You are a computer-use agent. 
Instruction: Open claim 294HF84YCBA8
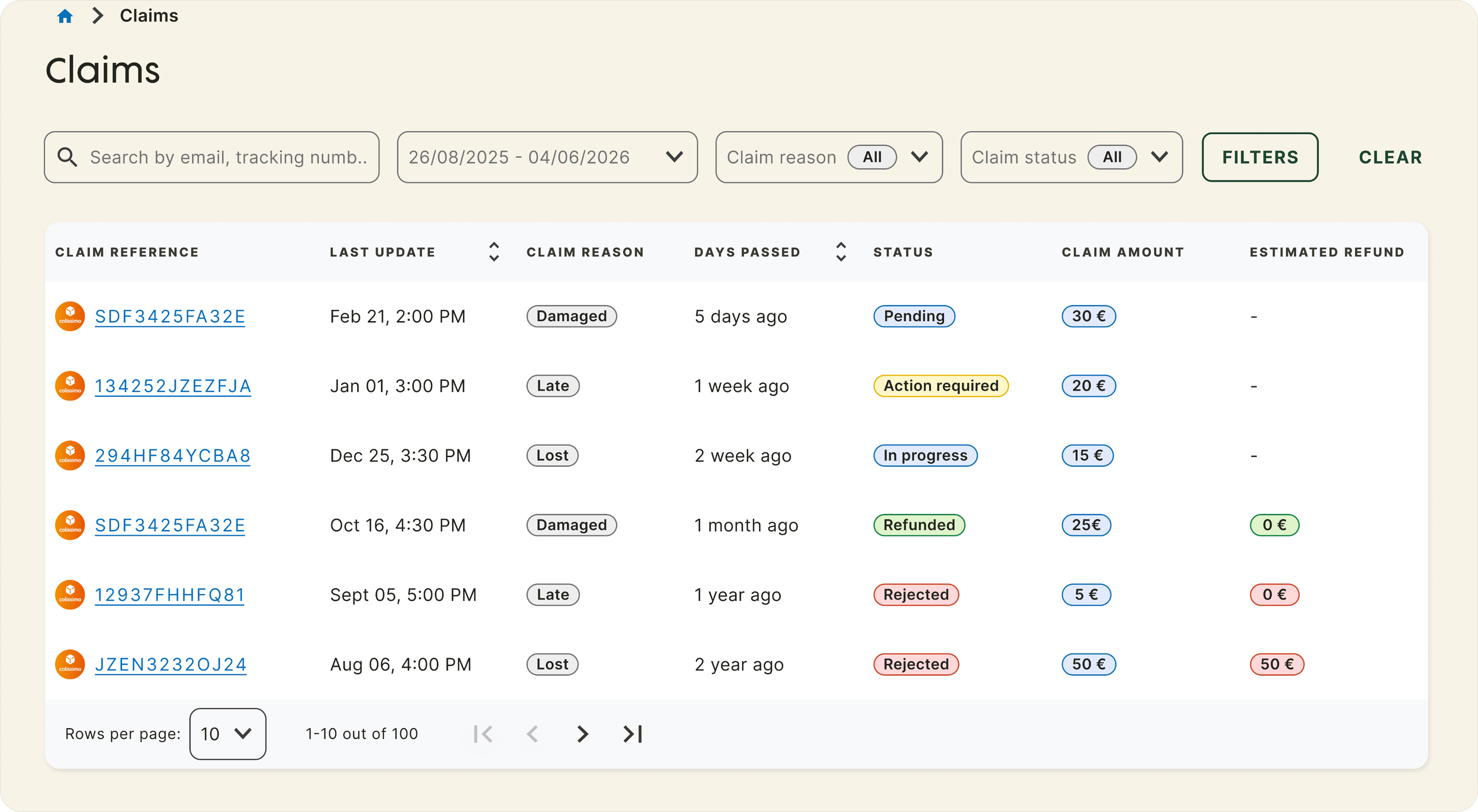(173, 455)
